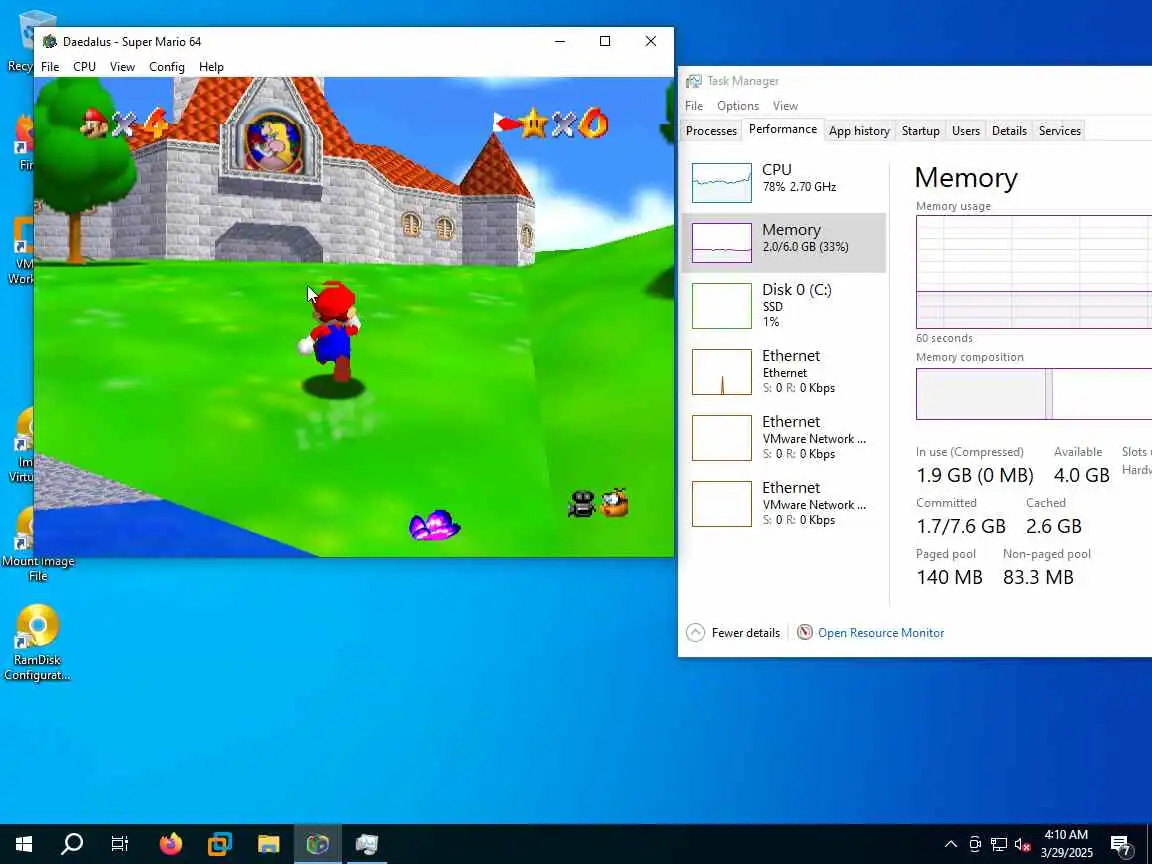Viewport: 1152px width, 864px height.
Task: Click the muted volume tray icon
Action: tap(1023, 844)
